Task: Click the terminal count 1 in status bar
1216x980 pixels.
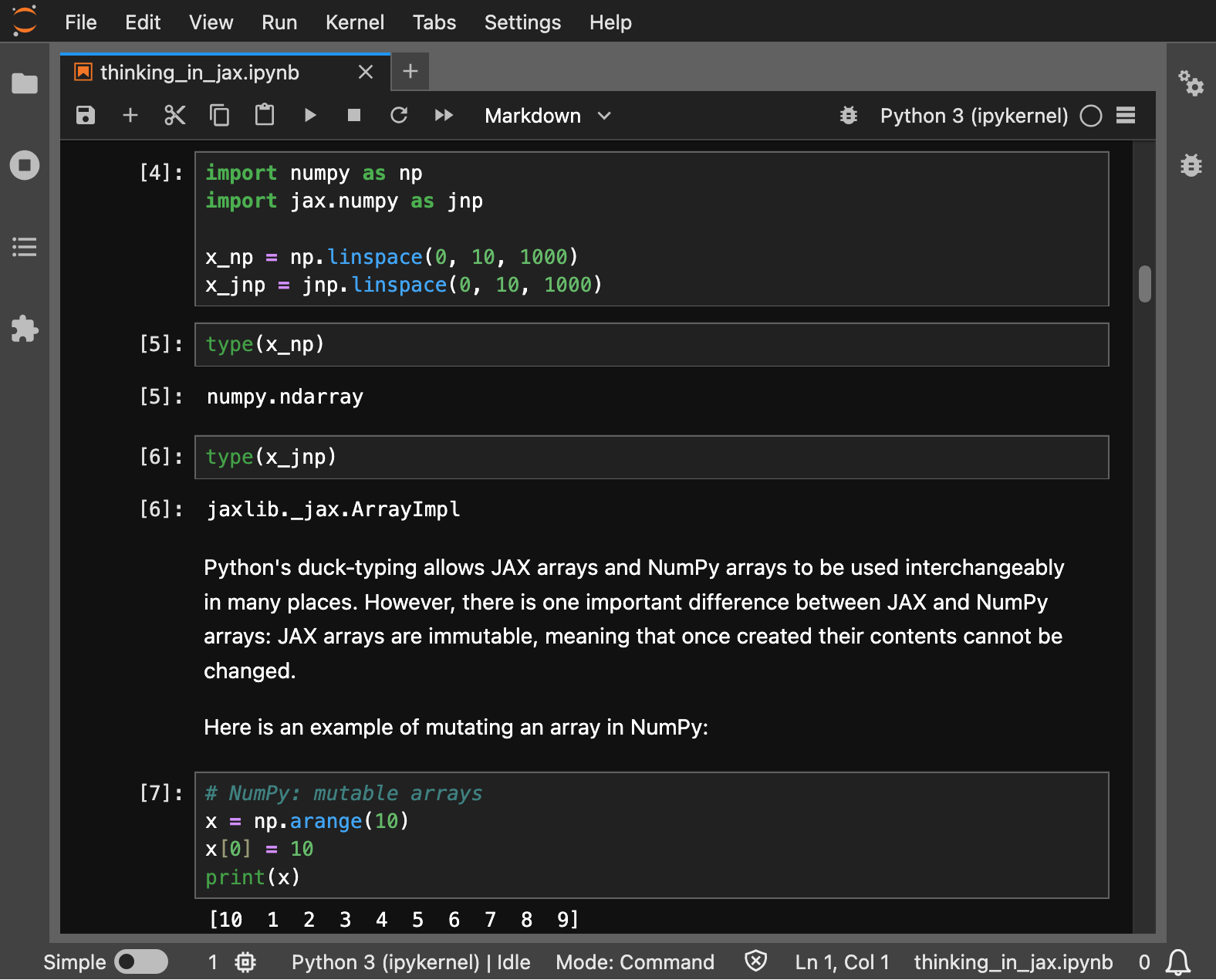Action: click(213, 962)
